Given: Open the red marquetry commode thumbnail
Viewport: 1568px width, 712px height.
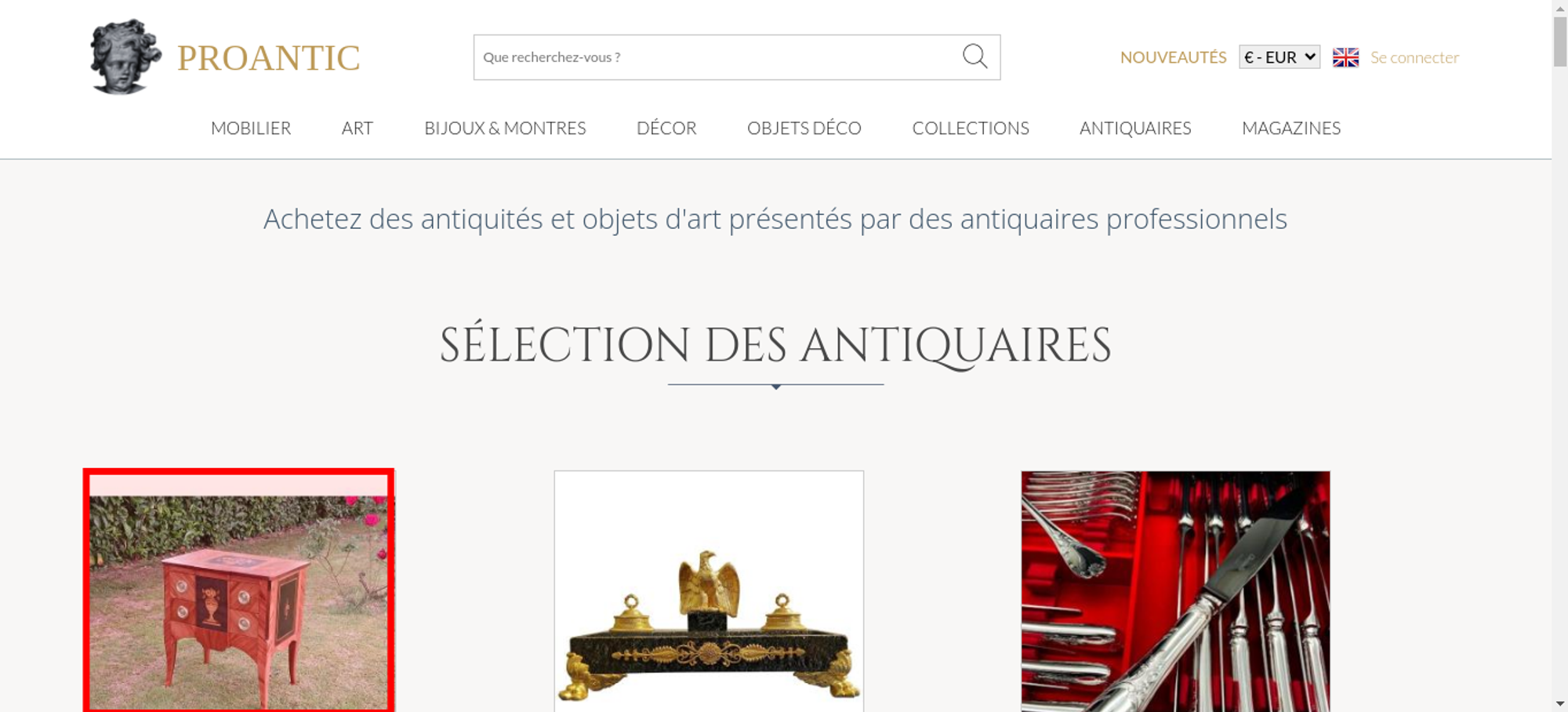Looking at the screenshot, I should pyautogui.click(x=239, y=591).
